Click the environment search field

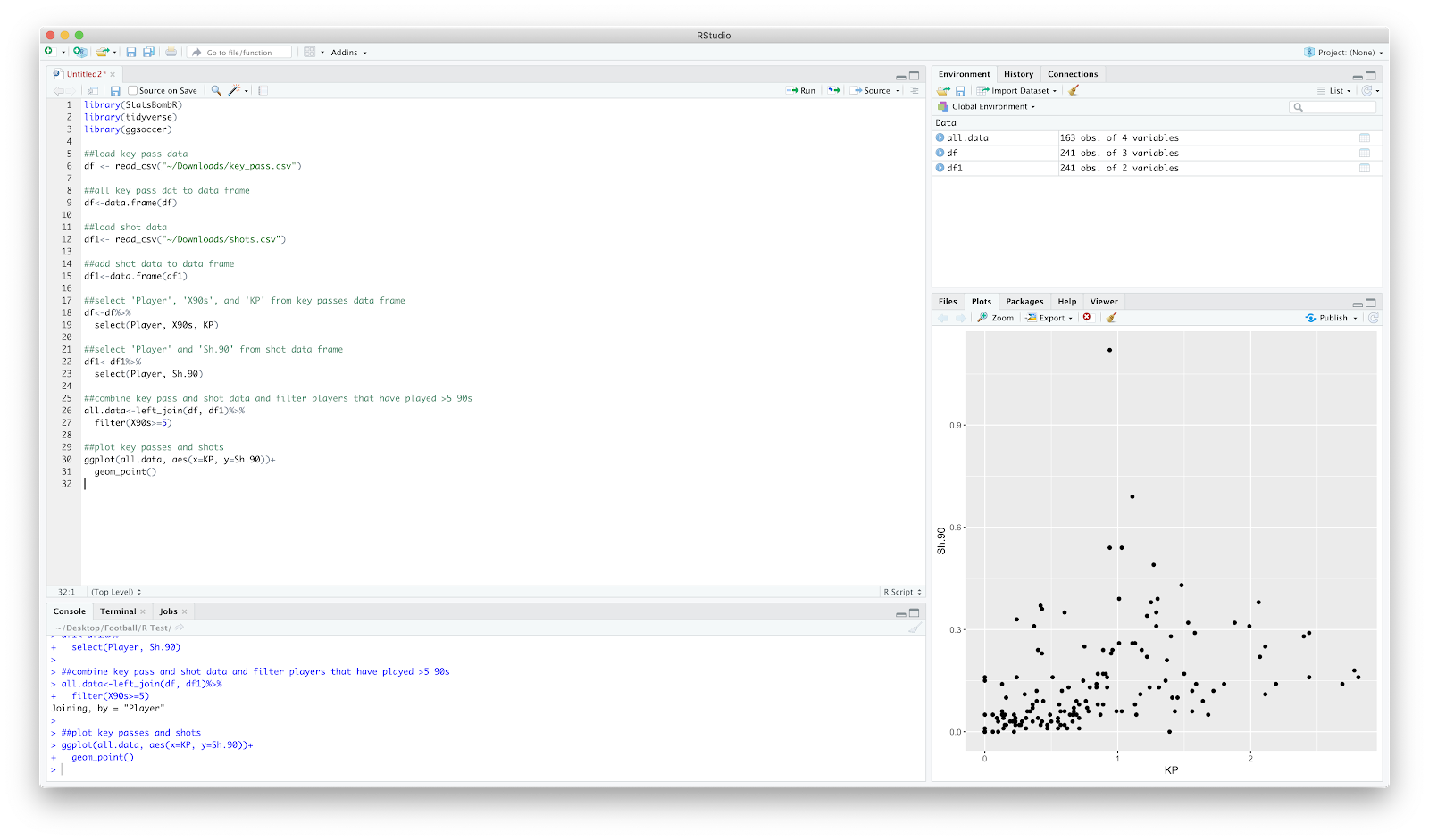[x=1333, y=107]
